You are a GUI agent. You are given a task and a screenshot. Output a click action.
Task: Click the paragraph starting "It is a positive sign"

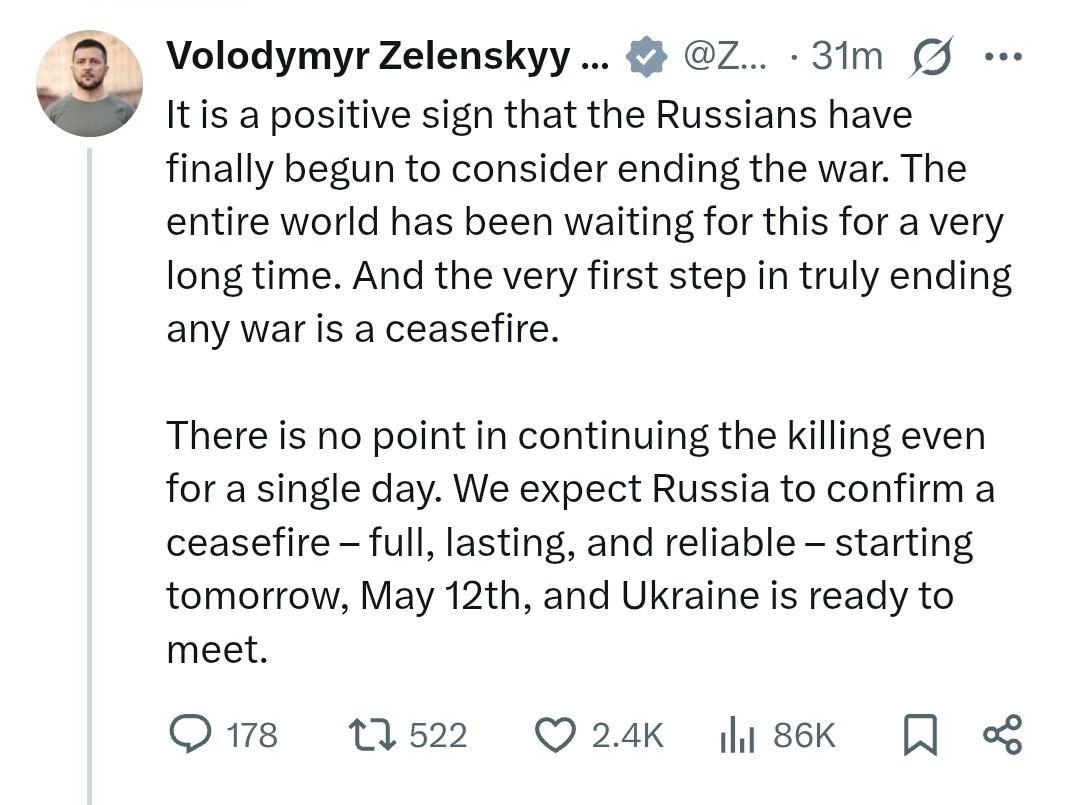(588, 221)
